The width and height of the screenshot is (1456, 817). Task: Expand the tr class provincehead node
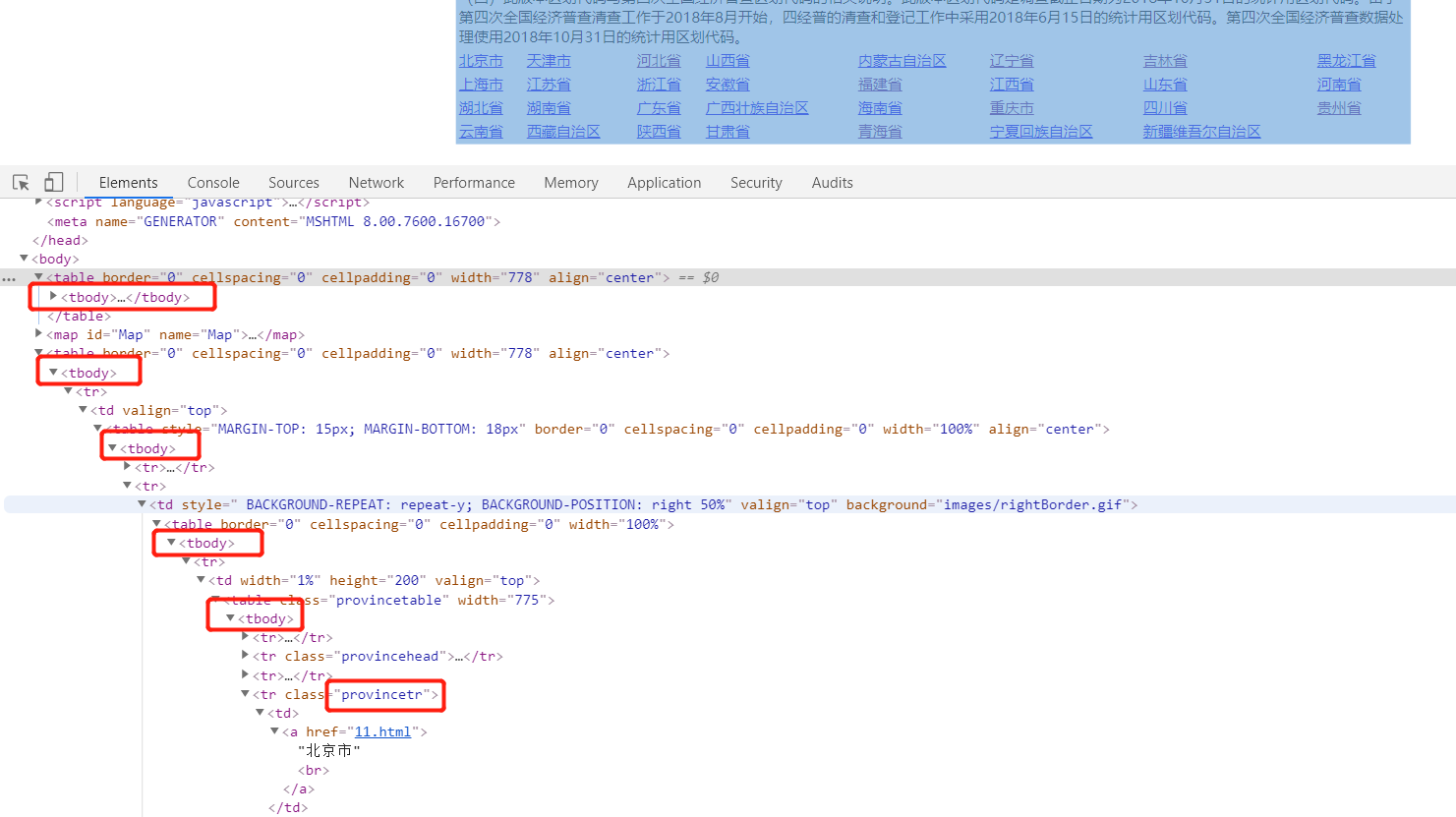pyautogui.click(x=245, y=656)
